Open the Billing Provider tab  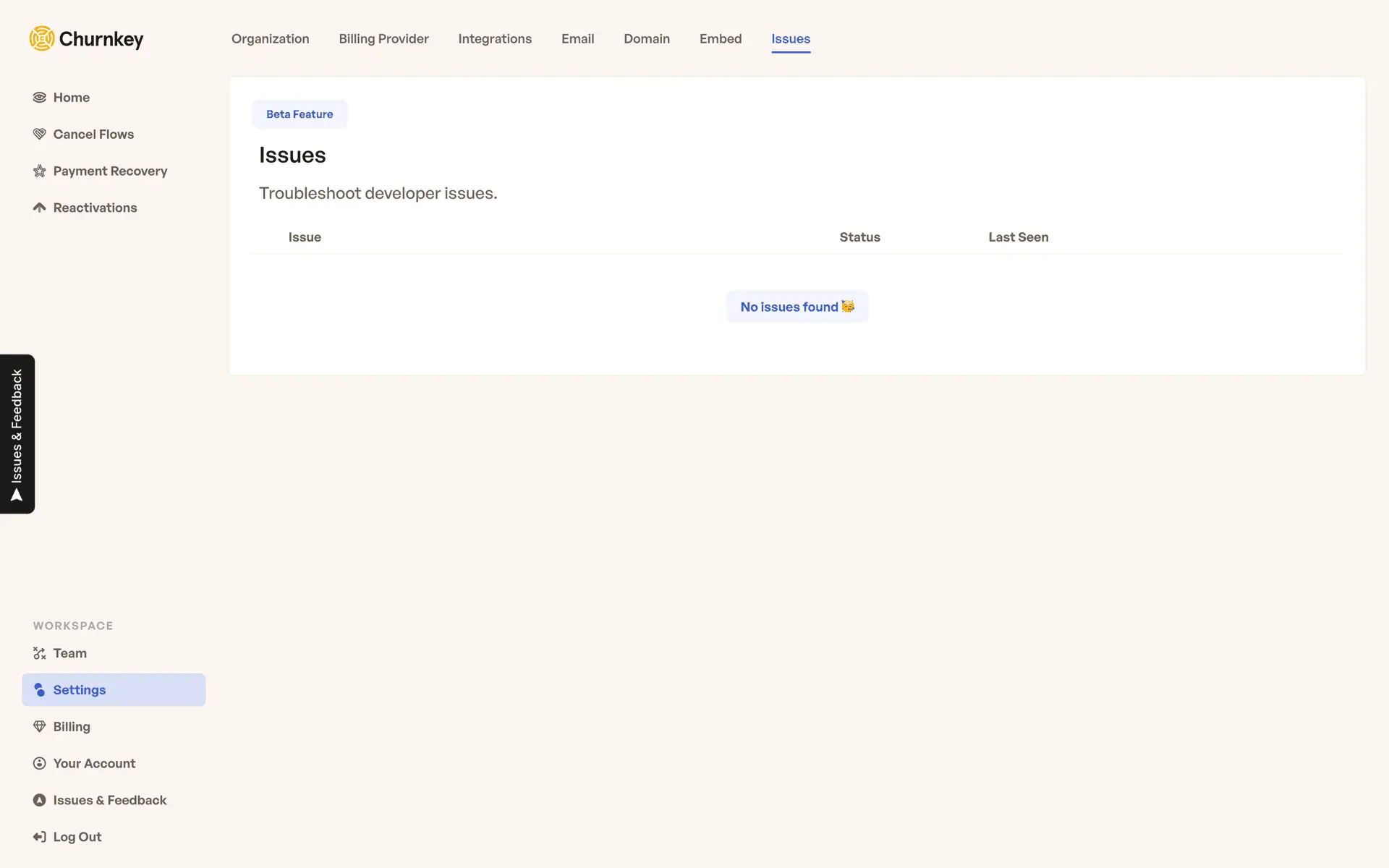tap(383, 39)
